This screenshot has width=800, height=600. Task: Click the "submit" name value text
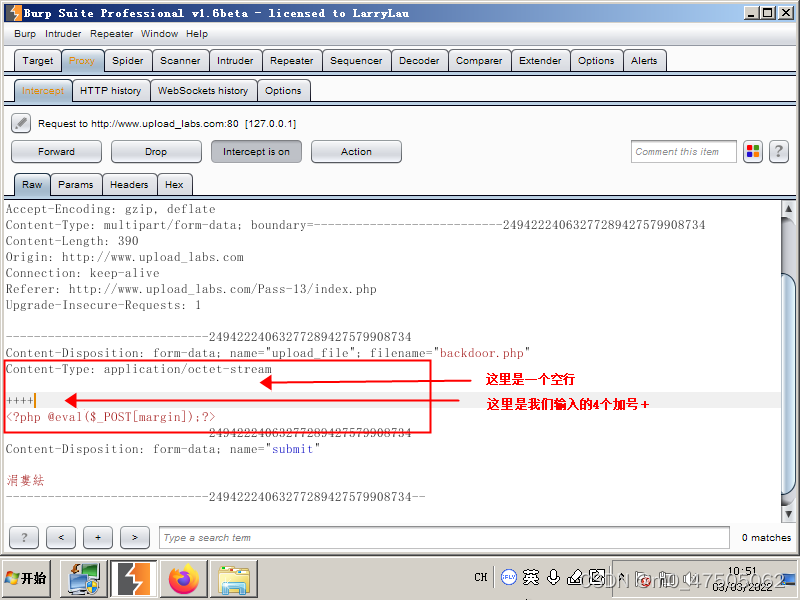coord(292,449)
